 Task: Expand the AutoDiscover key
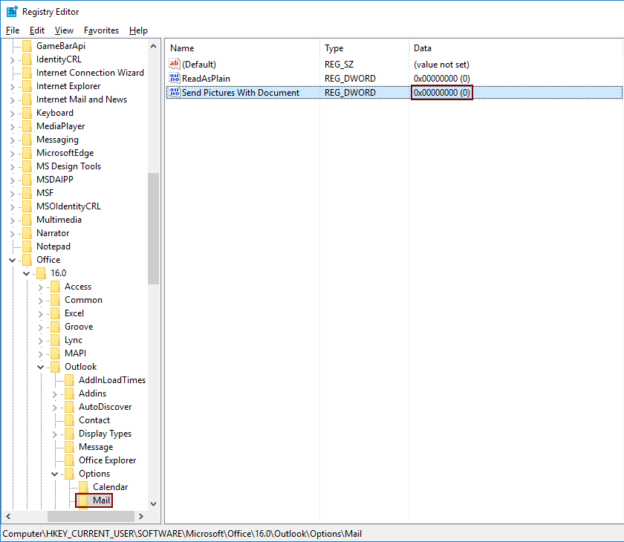[x=55, y=407]
